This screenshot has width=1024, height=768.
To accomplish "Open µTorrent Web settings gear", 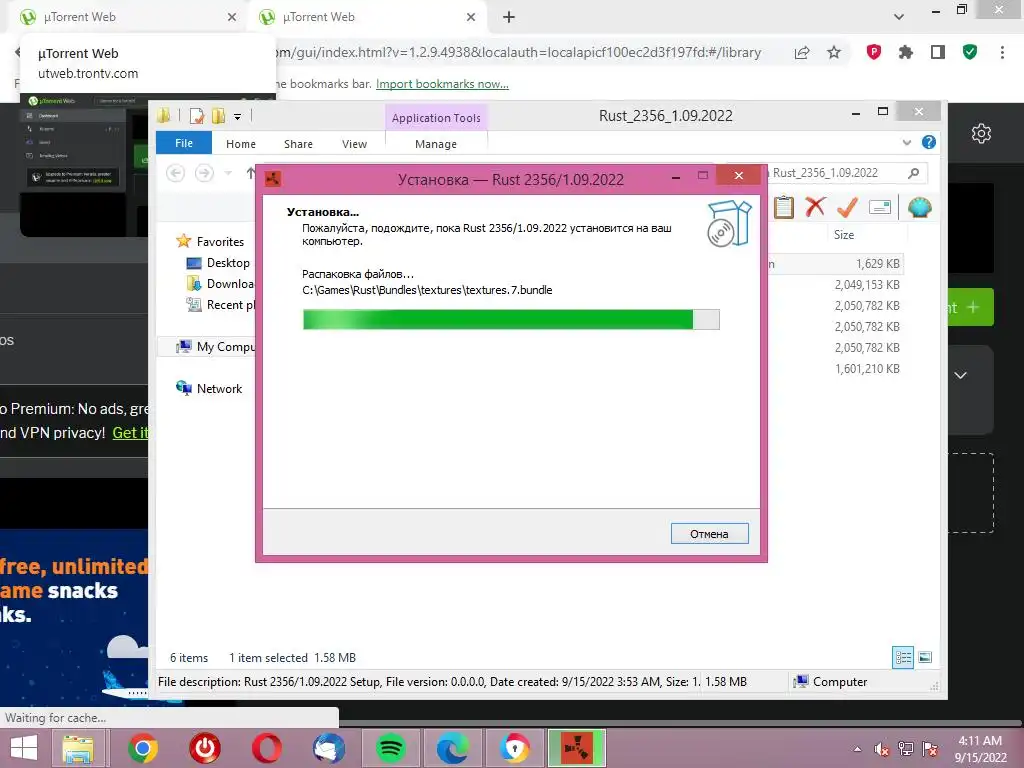I will [x=981, y=134].
